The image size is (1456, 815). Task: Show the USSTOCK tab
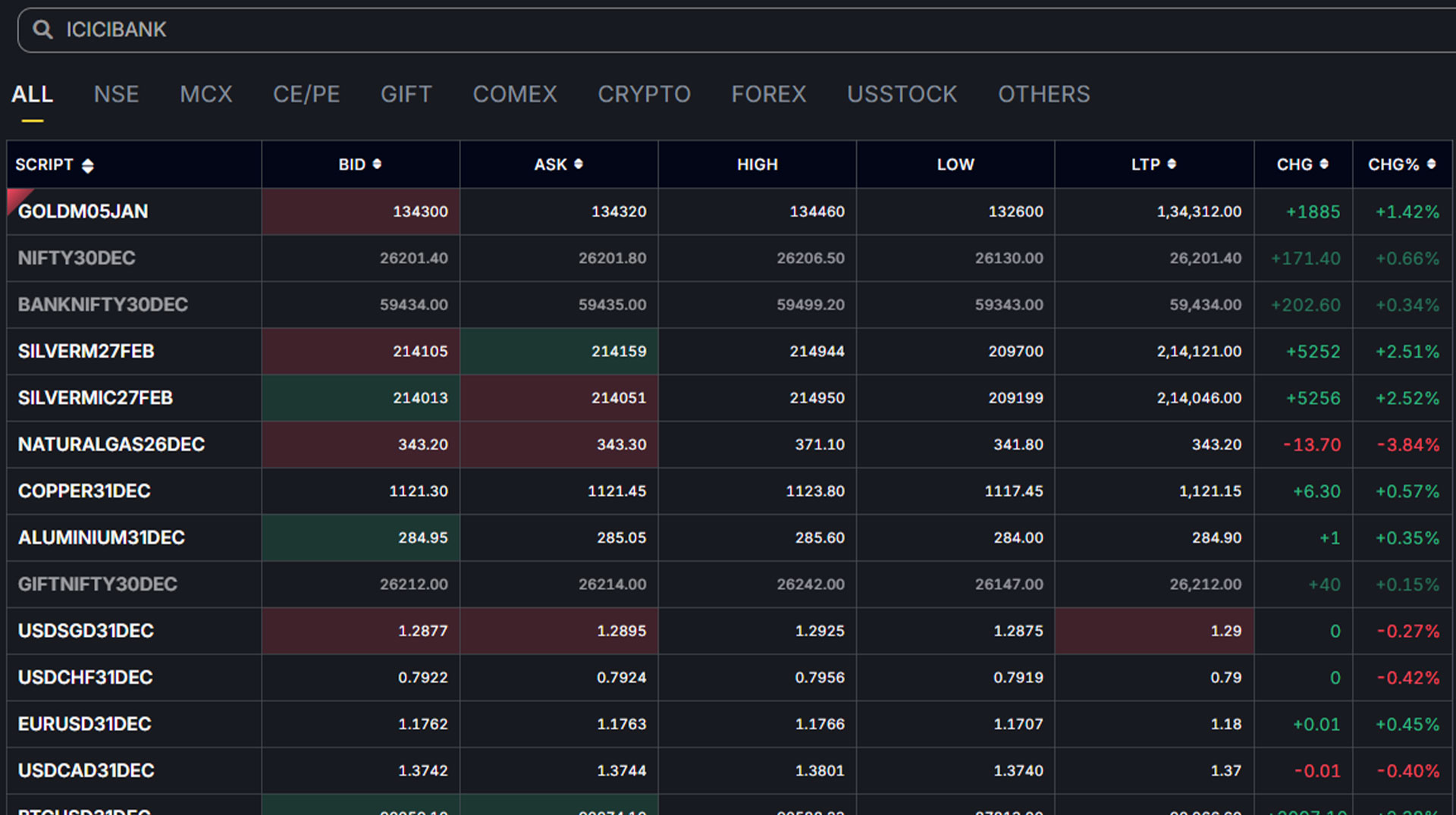(x=902, y=94)
